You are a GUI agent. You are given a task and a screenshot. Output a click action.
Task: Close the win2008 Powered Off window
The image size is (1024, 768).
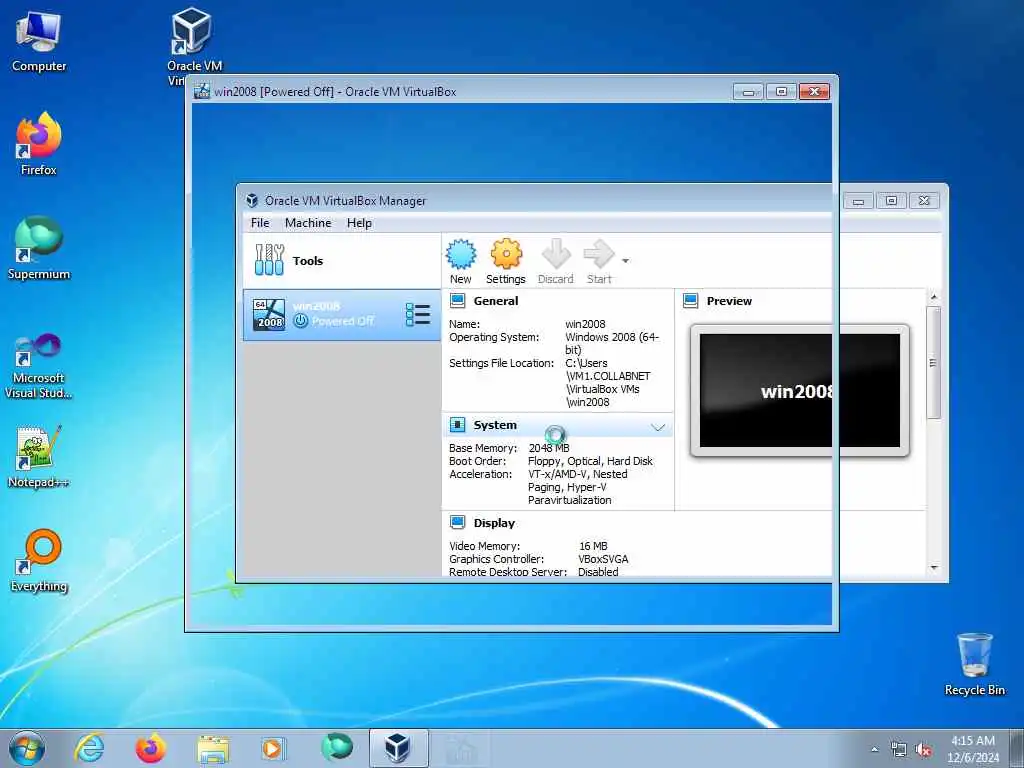coord(814,92)
